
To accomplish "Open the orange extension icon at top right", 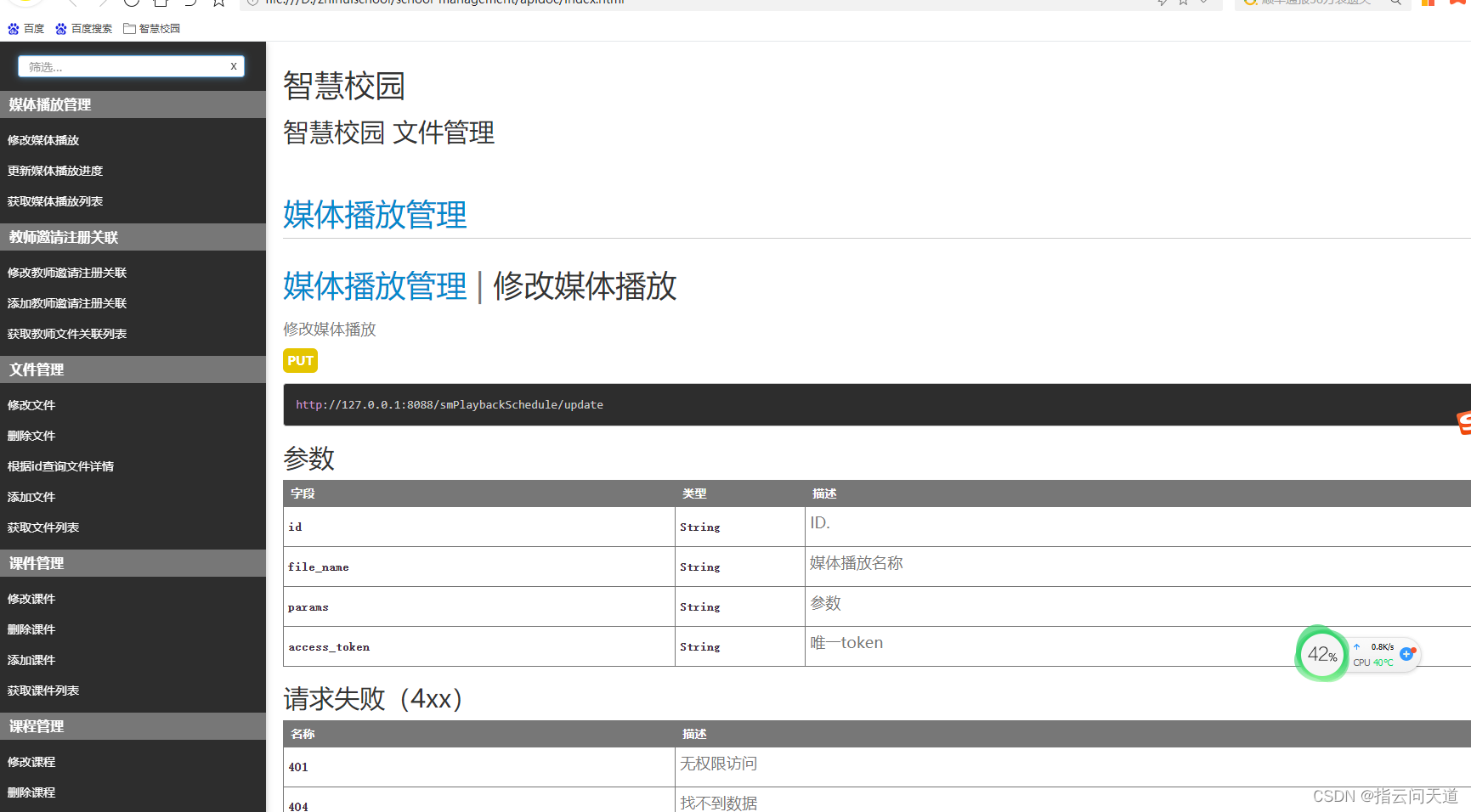I will coord(1429,3).
